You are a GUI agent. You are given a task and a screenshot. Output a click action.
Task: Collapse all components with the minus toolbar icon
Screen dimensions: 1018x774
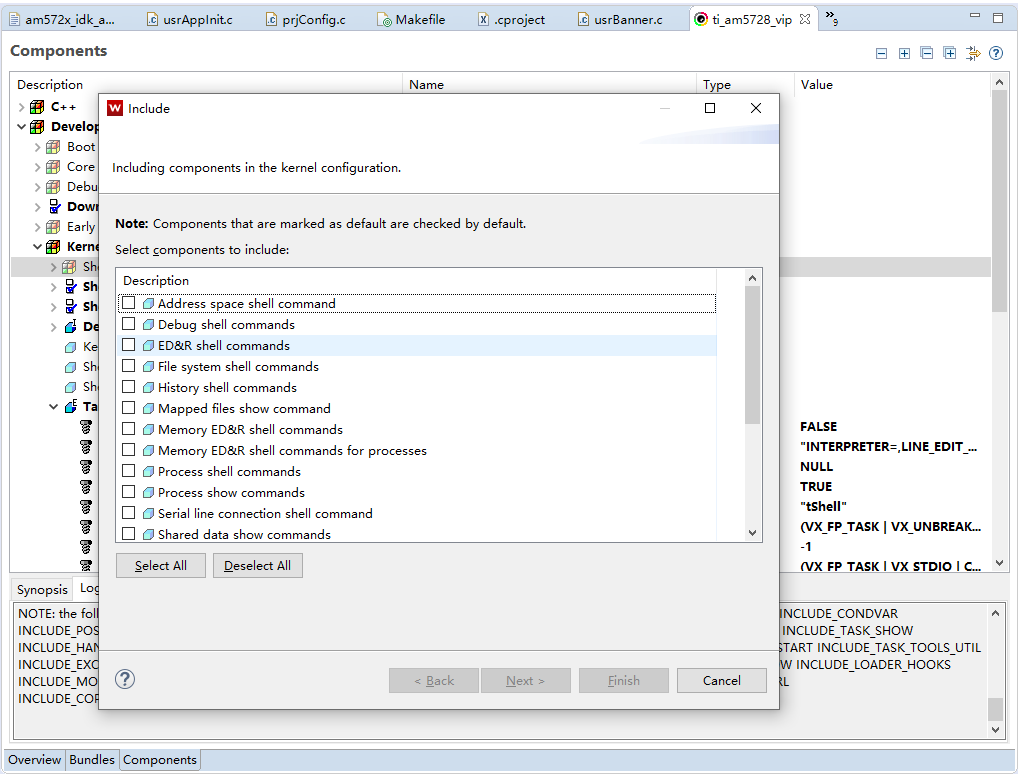click(x=880, y=53)
